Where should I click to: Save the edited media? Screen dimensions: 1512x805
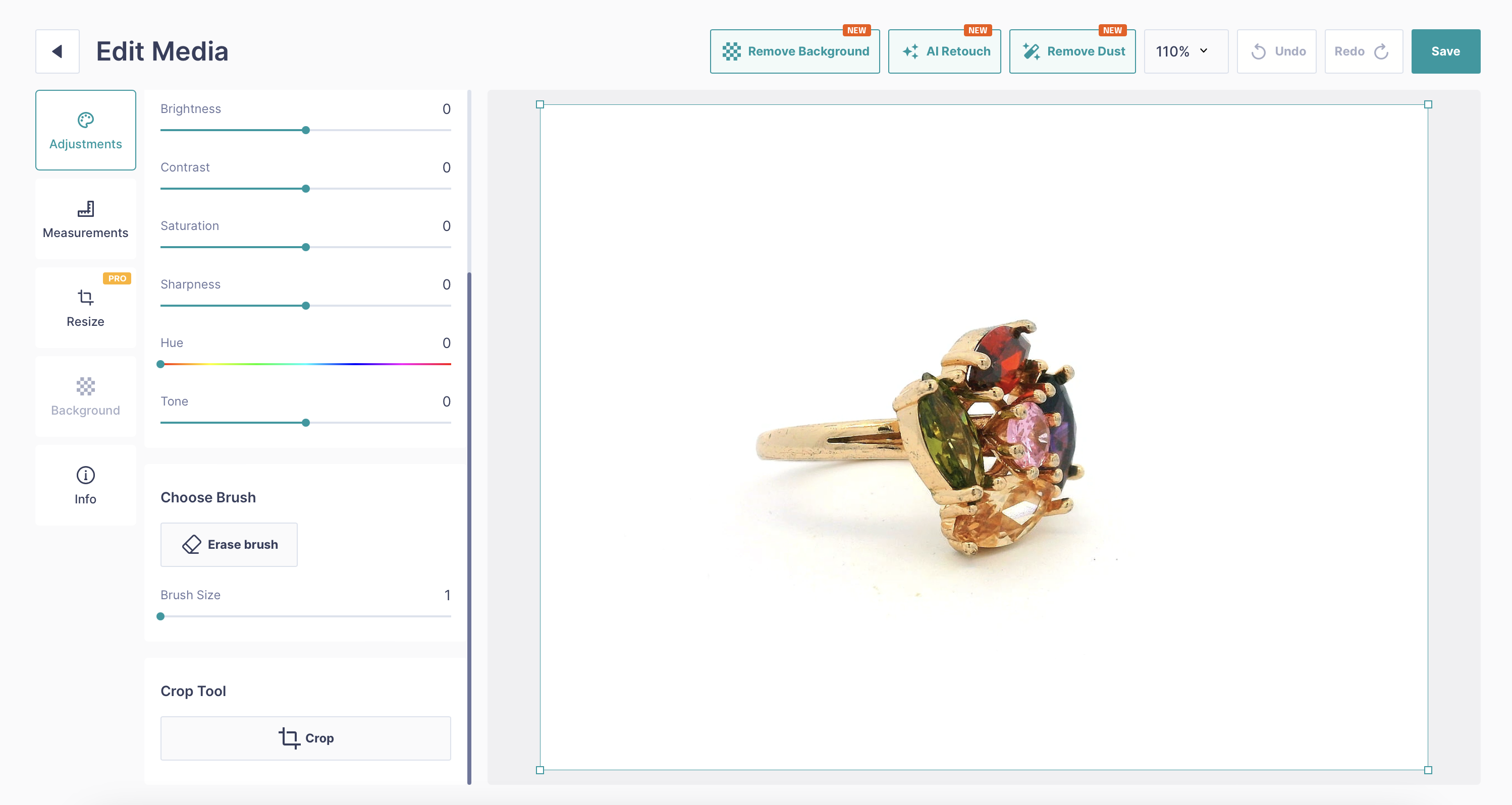click(1446, 51)
